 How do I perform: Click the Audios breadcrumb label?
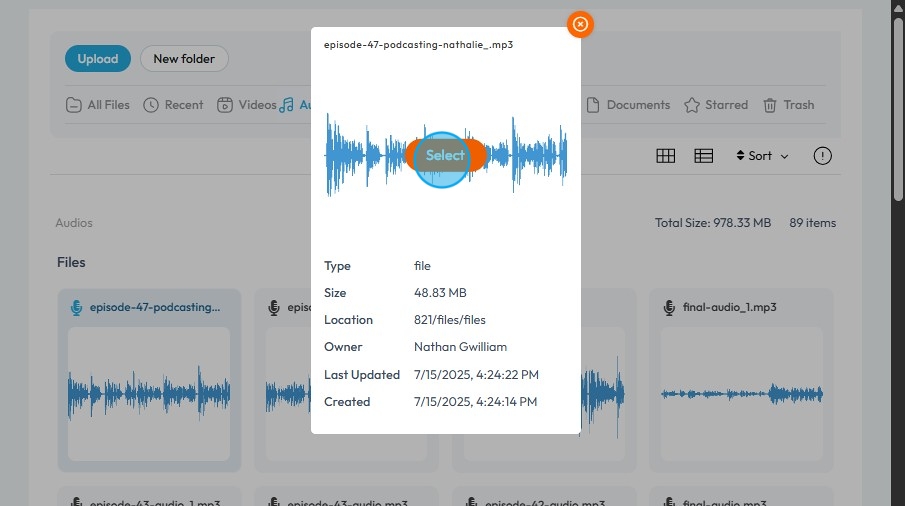(74, 223)
